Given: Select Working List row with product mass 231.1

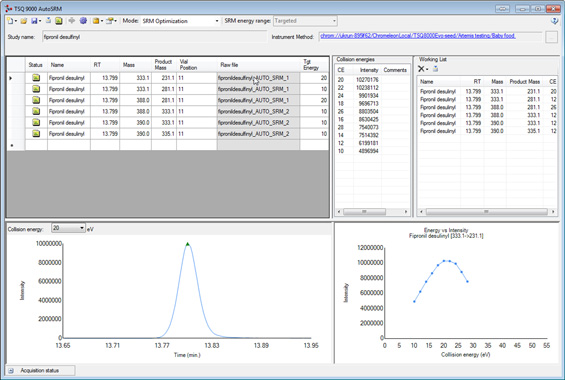Looking at the screenshot, I should 488,91.
